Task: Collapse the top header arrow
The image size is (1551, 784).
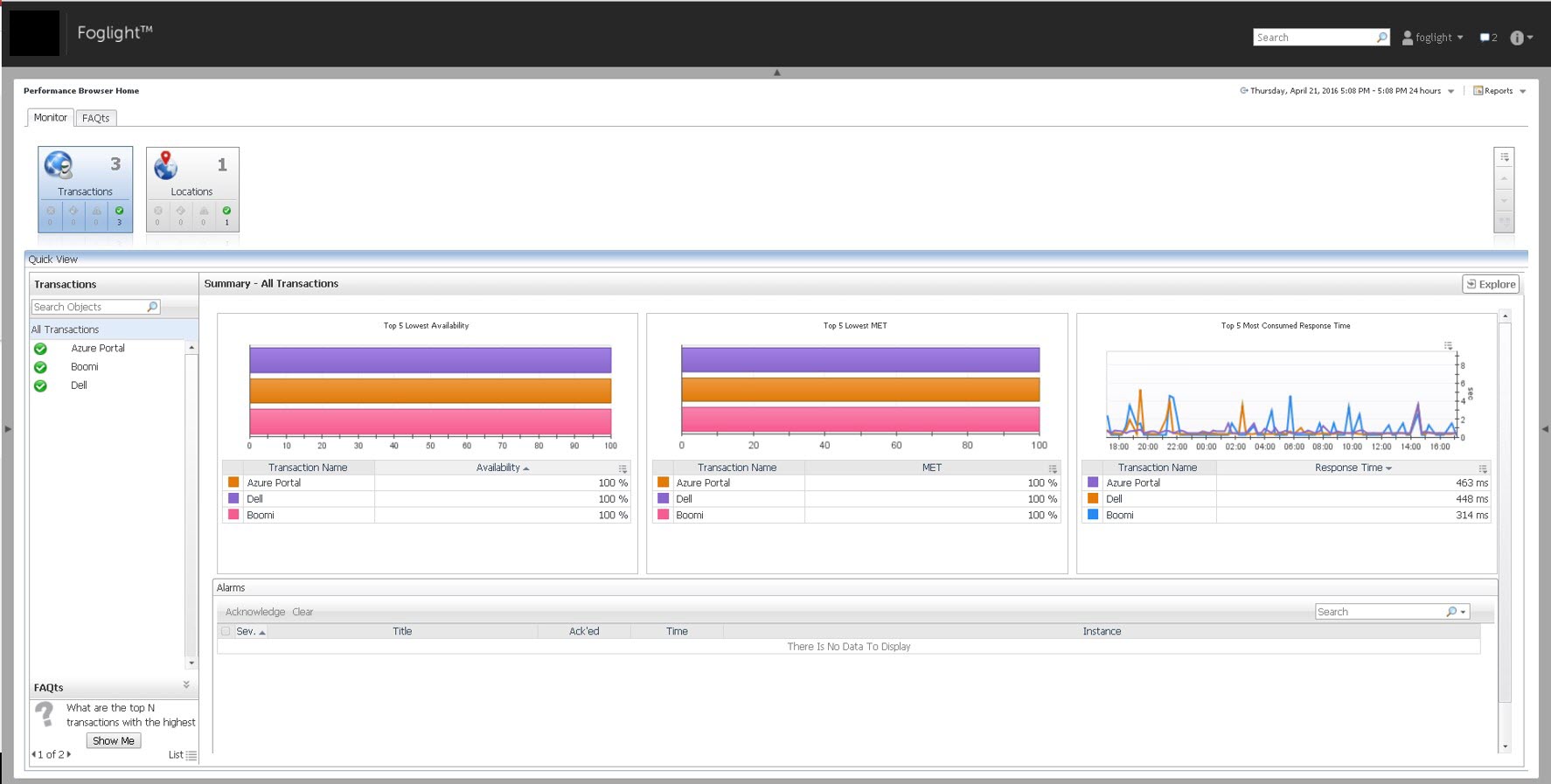Action: click(776, 73)
